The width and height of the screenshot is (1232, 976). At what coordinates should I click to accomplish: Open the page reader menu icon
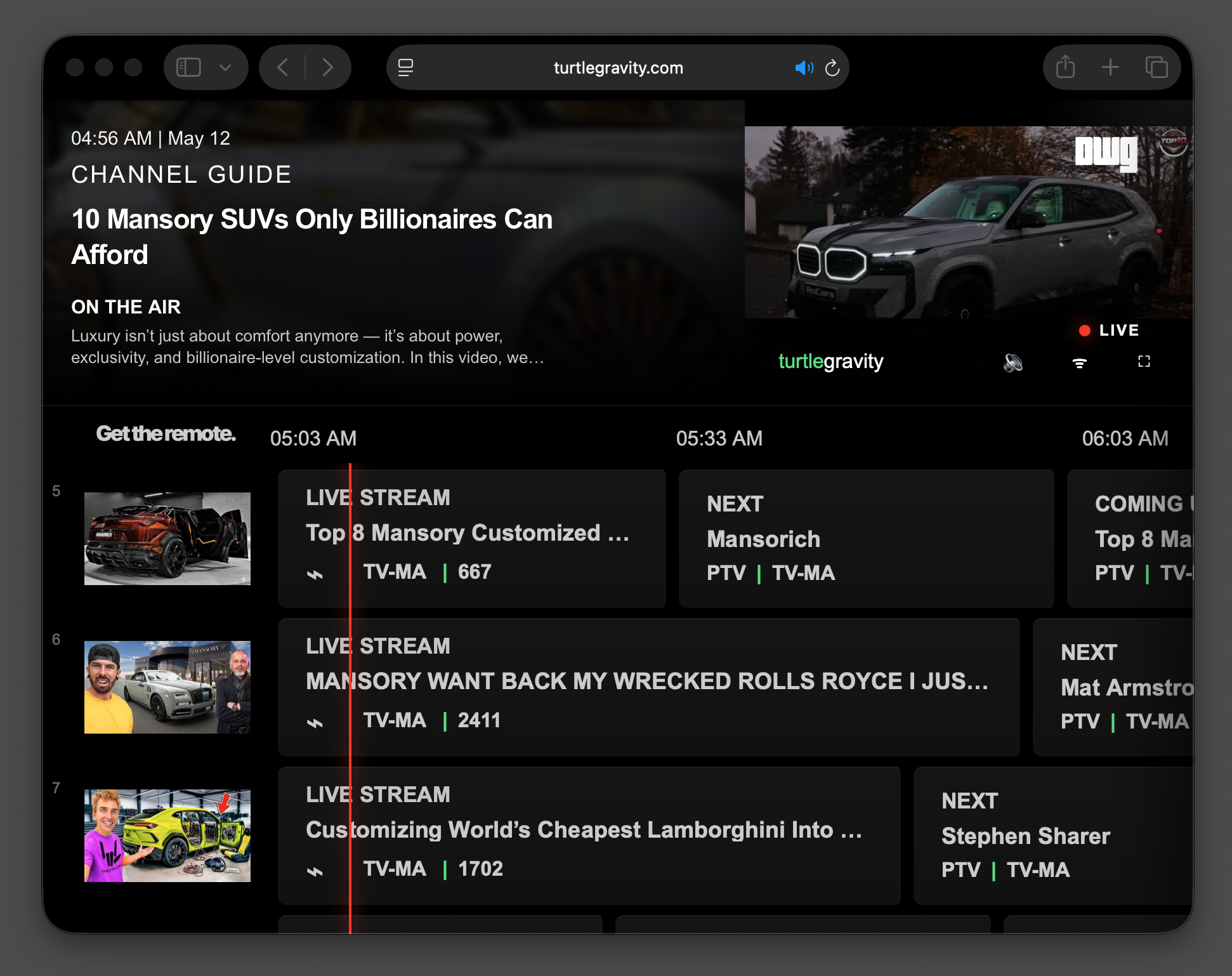point(406,67)
